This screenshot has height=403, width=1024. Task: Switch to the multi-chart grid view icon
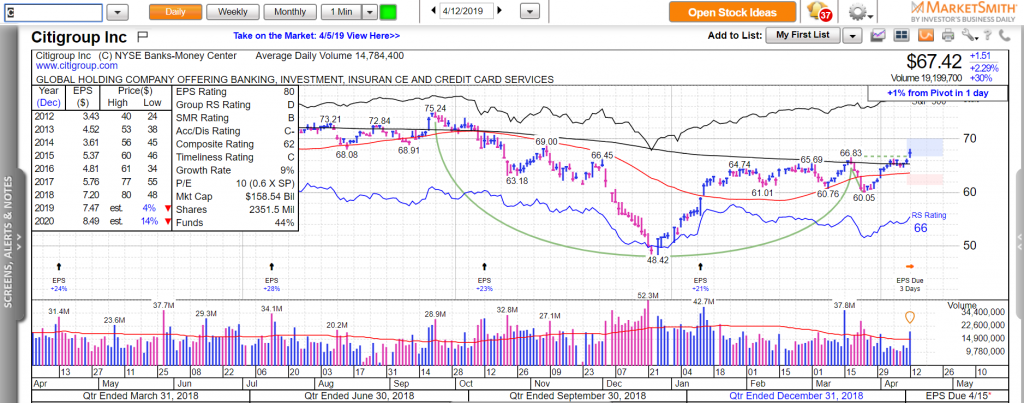(x=899, y=35)
